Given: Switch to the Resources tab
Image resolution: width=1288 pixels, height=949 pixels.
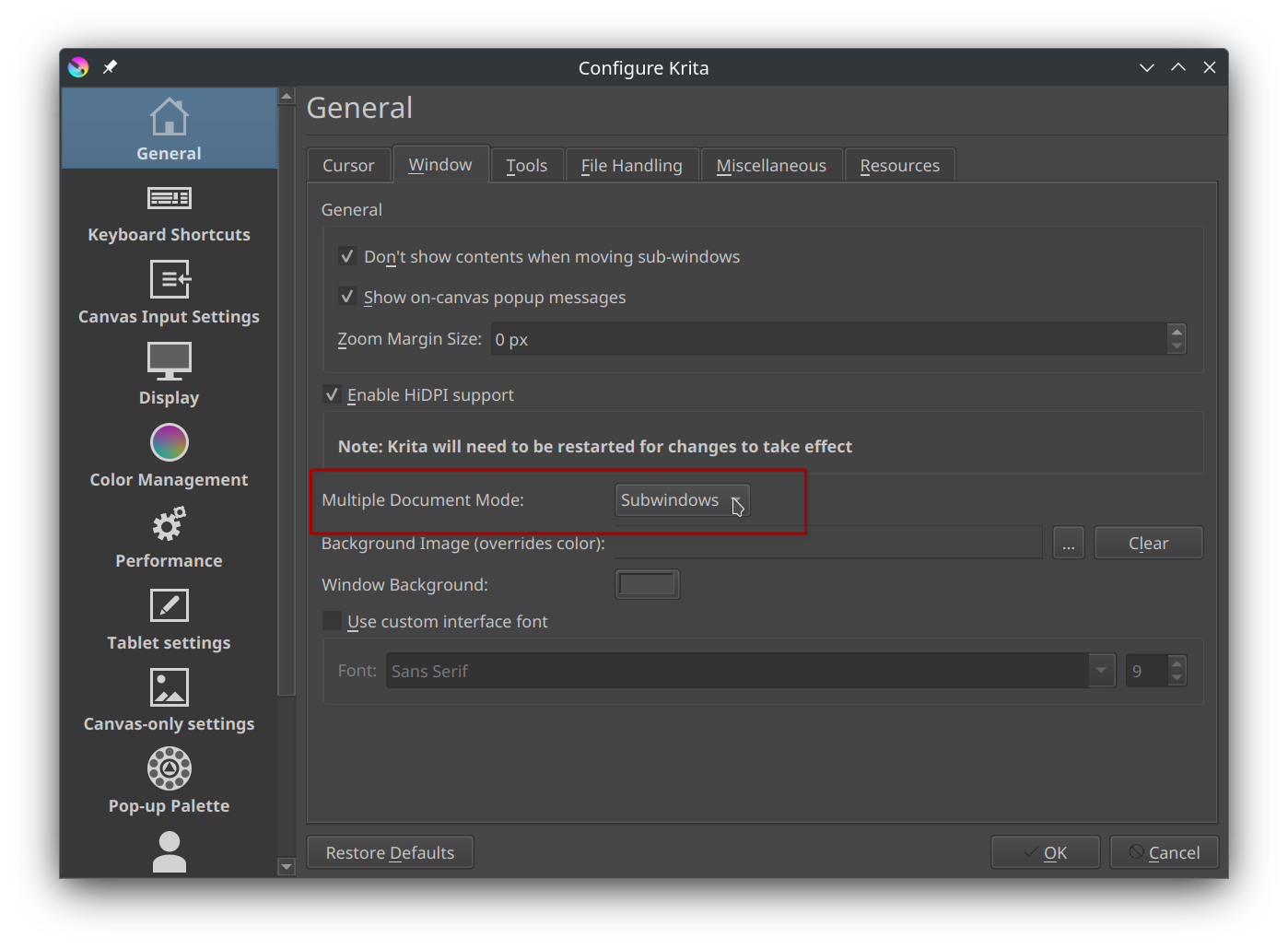Looking at the screenshot, I should [900, 166].
